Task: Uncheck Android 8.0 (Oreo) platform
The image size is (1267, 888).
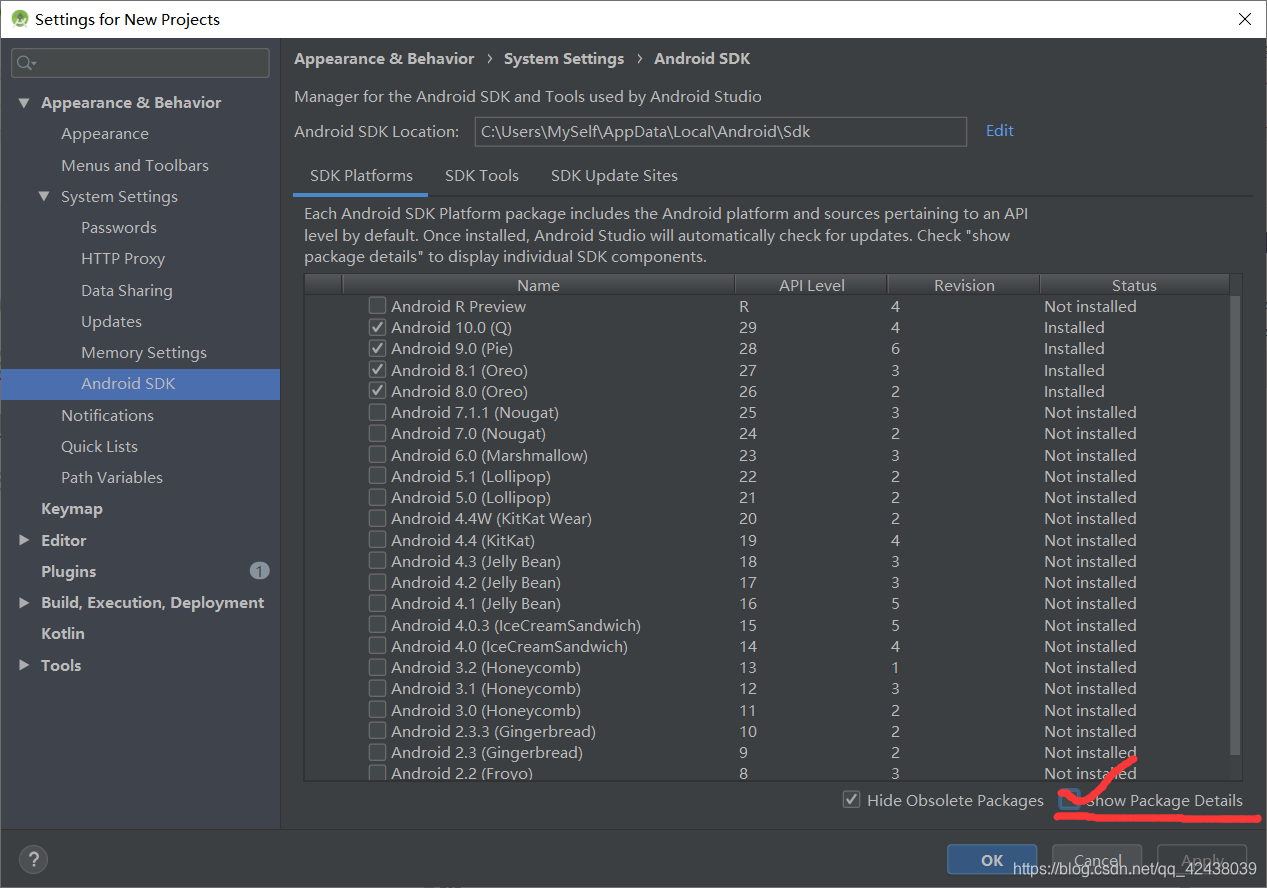Action: (377, 391)
